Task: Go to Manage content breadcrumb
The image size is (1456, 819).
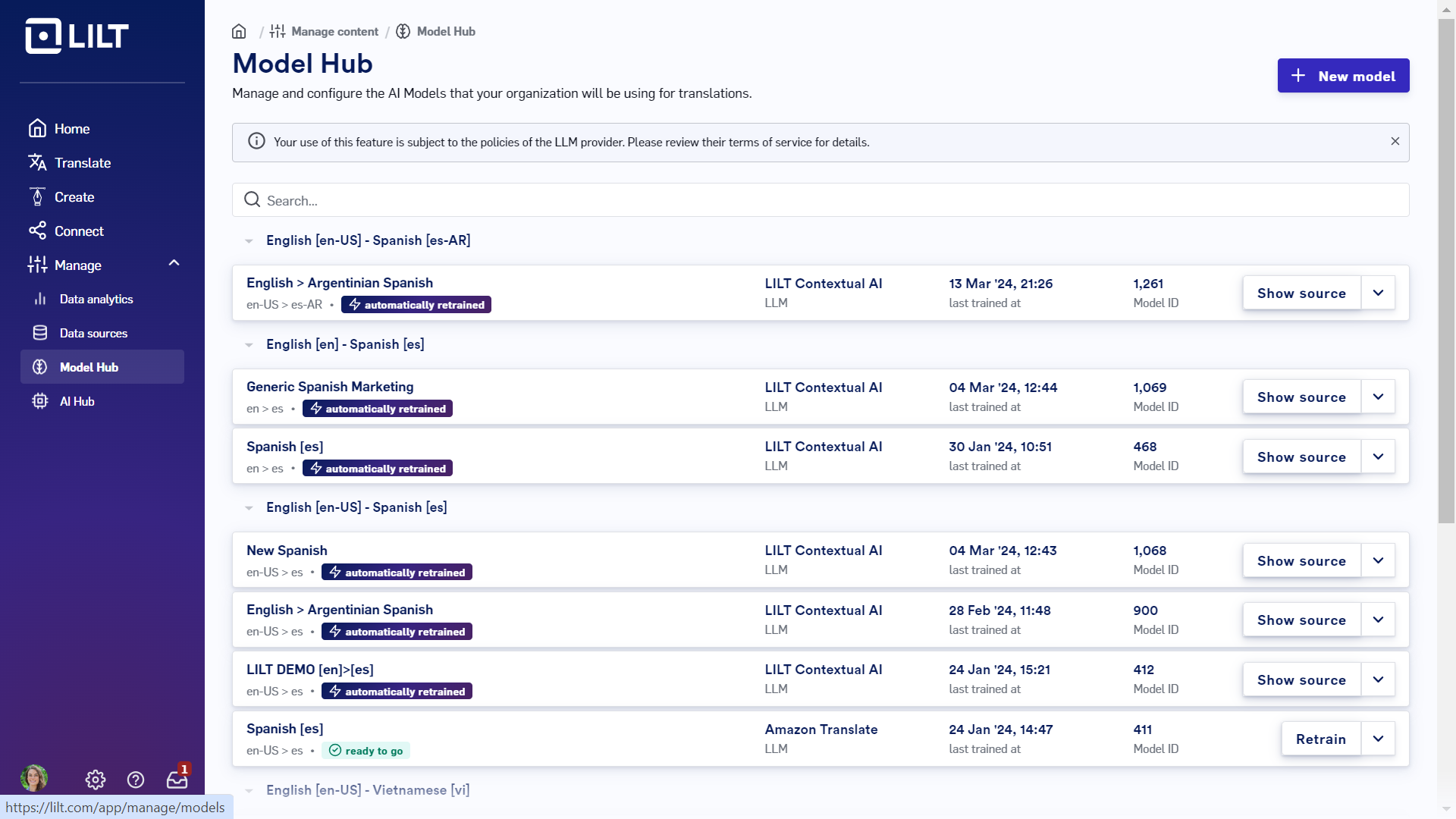Action: click(324, 31)
